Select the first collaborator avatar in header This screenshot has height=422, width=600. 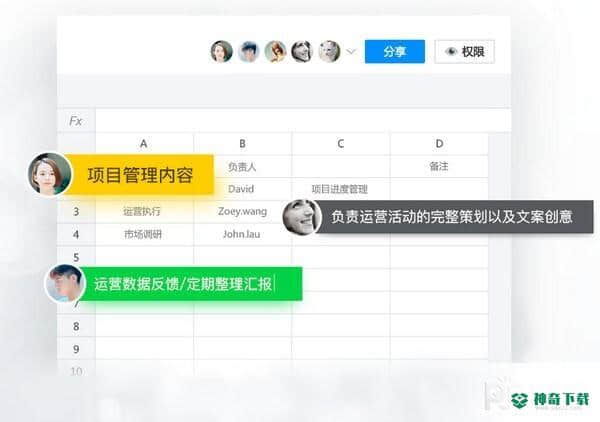point(222,51)
